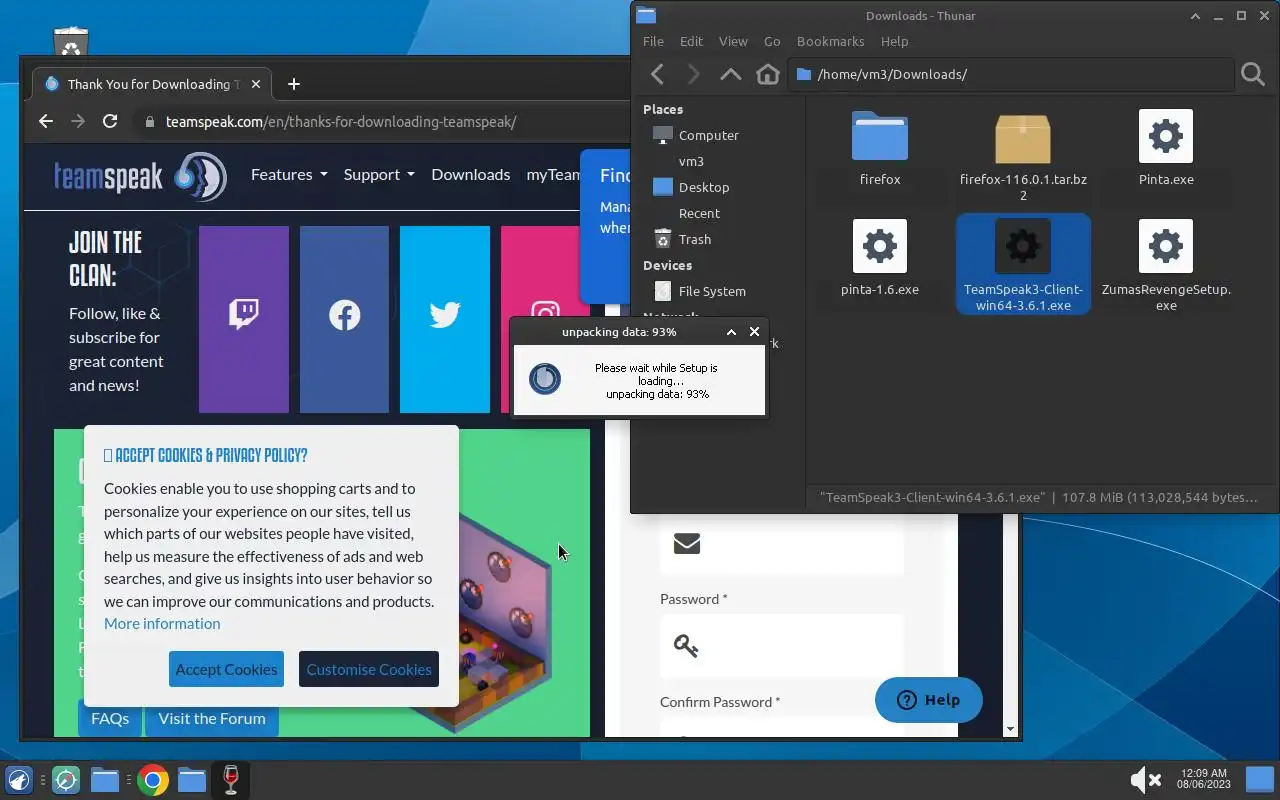The image size is (1280, 800).
Task: Open the Go menu in Thunar
Action: pyautogui.click(x=772, y=41)
